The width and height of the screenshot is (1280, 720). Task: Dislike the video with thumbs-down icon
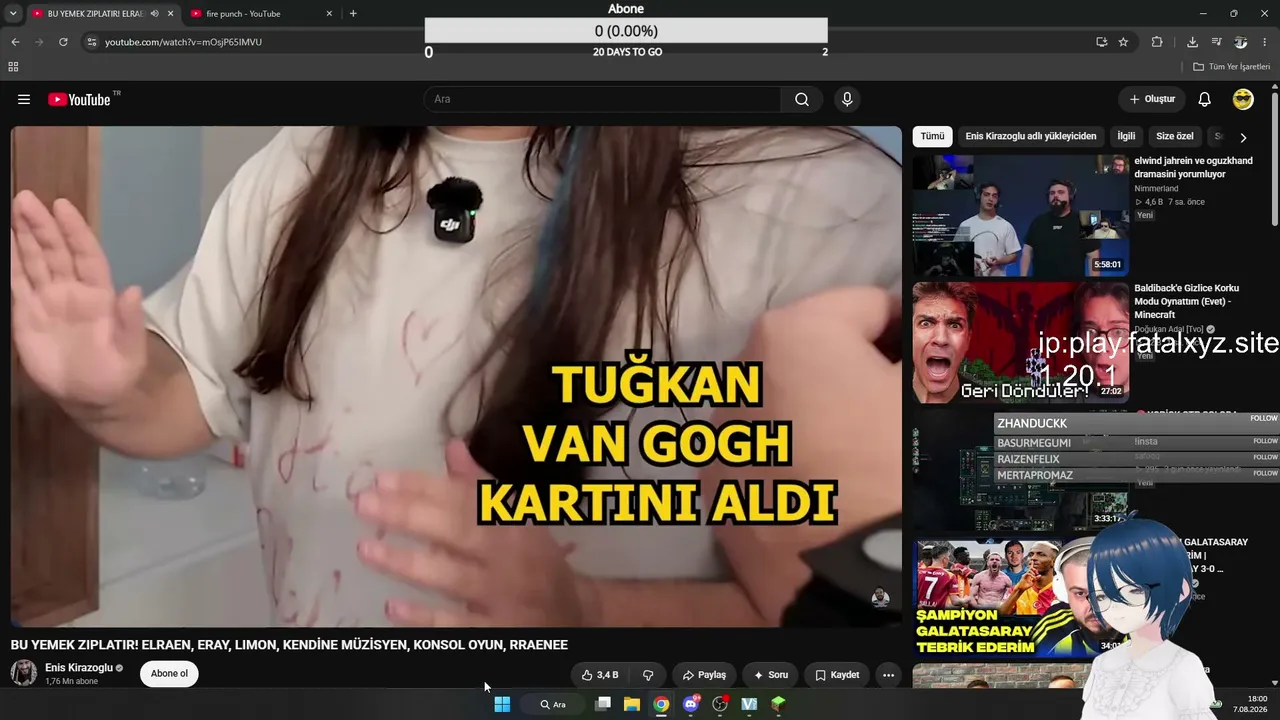pyautogui.click(x=648, y=675)
